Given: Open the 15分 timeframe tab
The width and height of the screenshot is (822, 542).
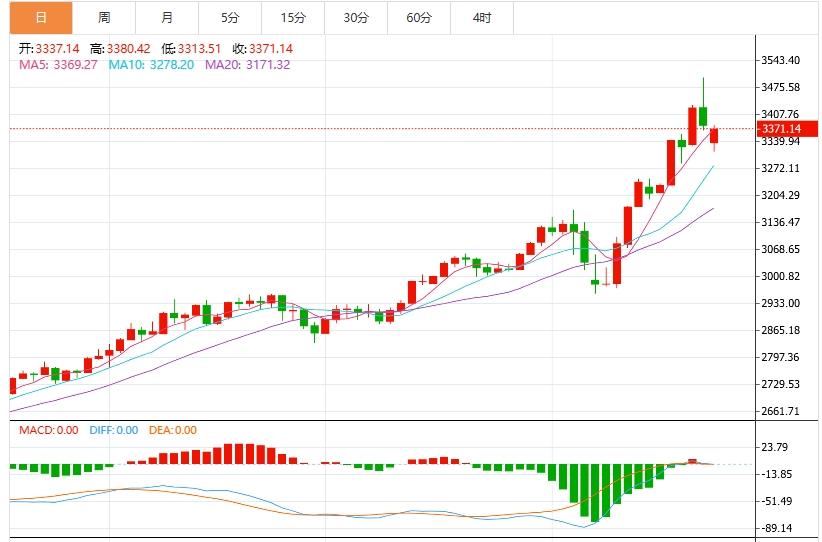Looking at the screenshot, I should point(293,18).
